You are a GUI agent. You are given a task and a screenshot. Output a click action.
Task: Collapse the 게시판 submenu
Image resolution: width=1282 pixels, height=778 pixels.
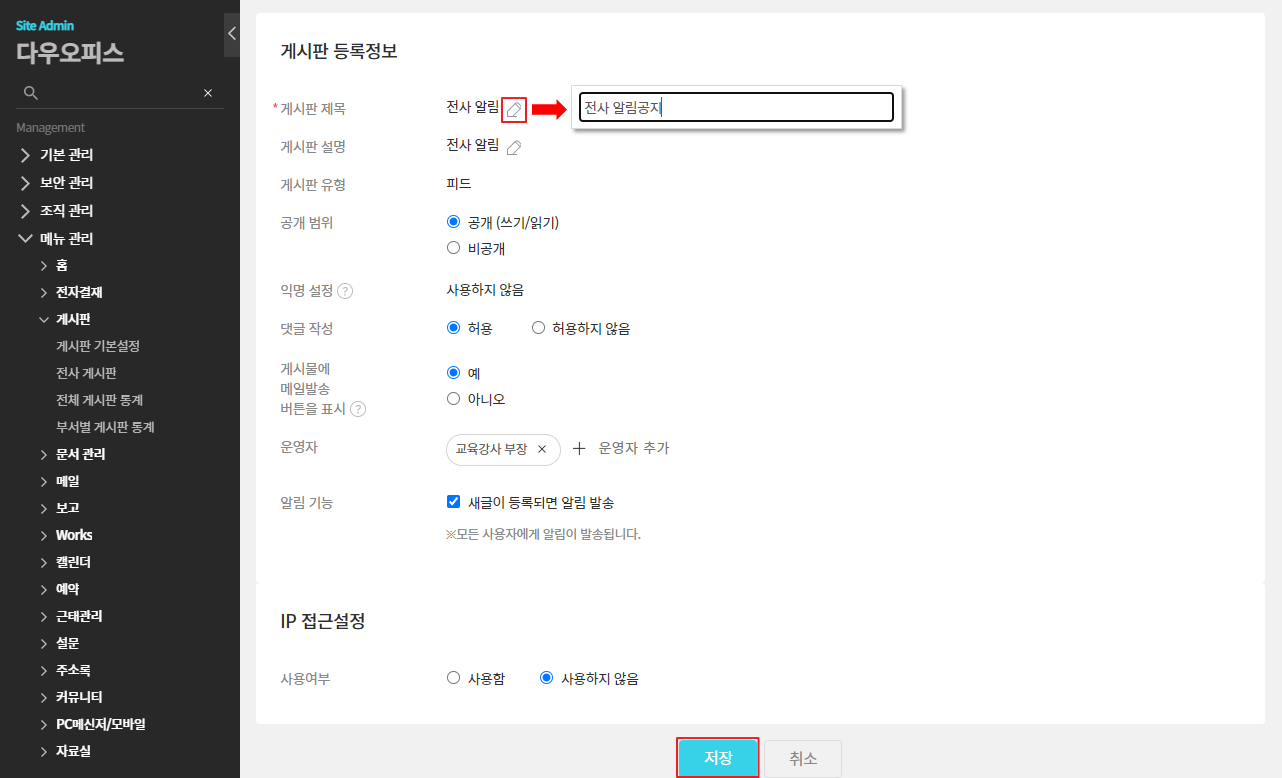(x=44, y=319)
